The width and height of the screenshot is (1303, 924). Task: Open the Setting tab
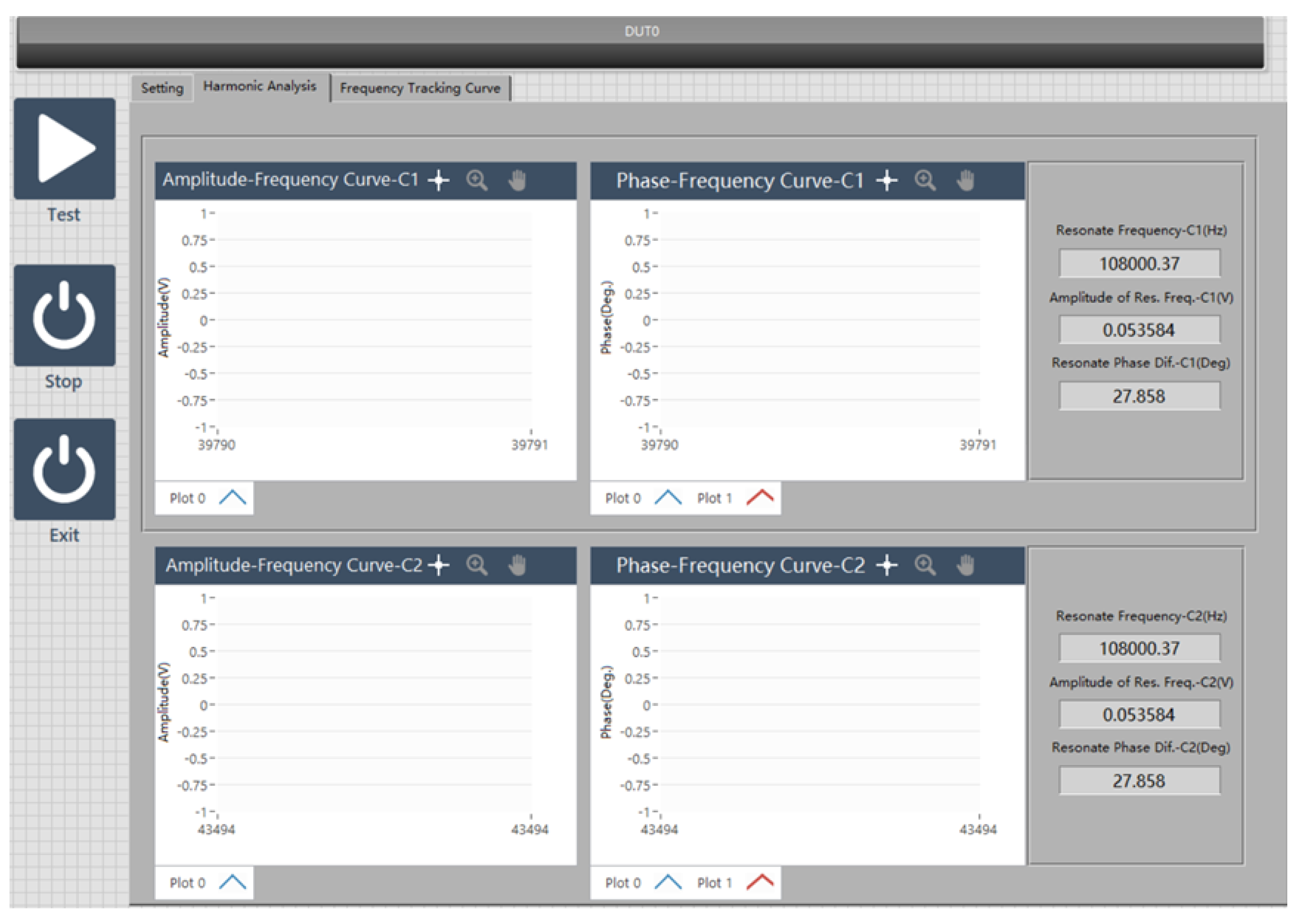click(x=162, y=88)
